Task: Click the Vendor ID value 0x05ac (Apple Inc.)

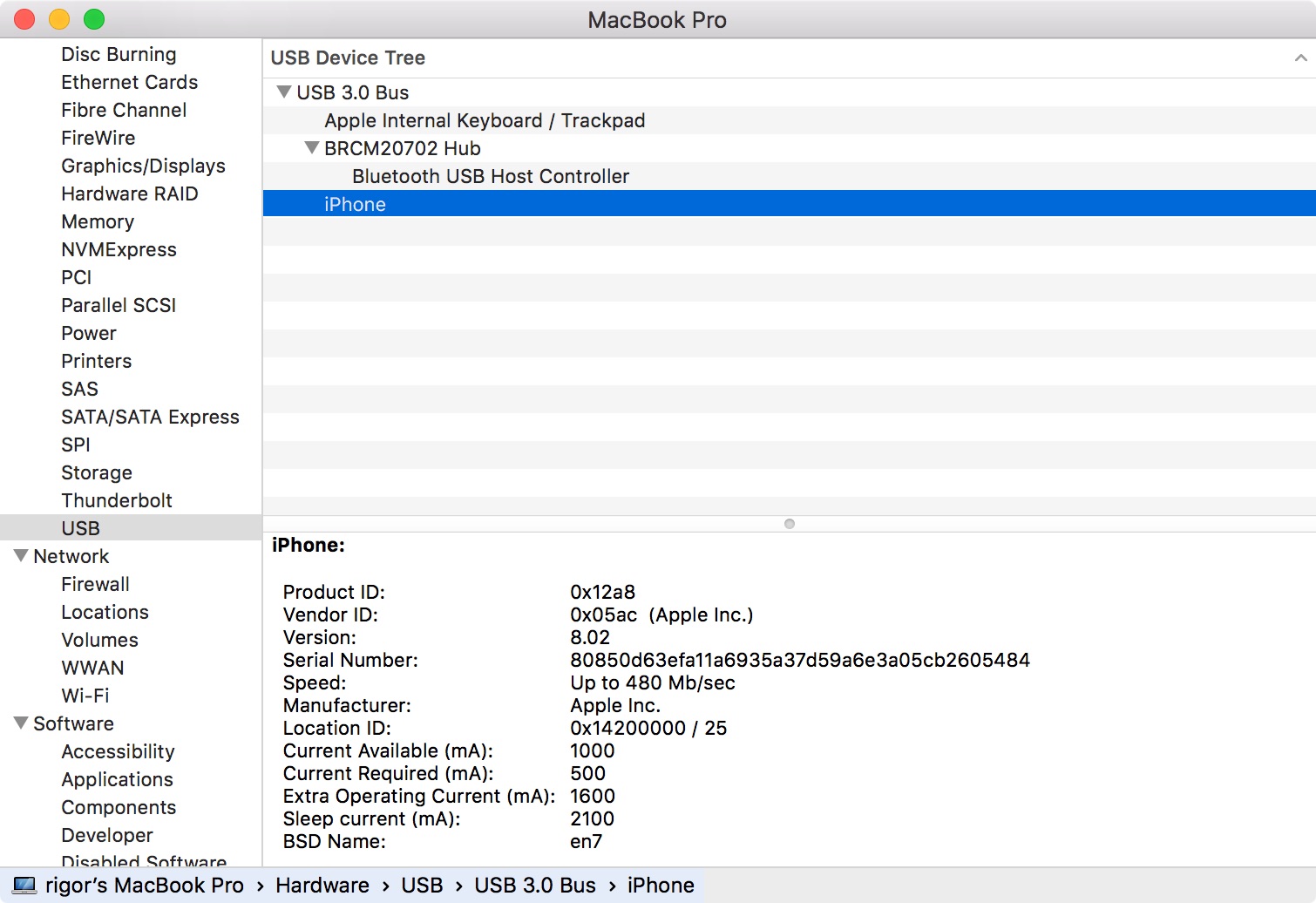Action: (661, 614)
